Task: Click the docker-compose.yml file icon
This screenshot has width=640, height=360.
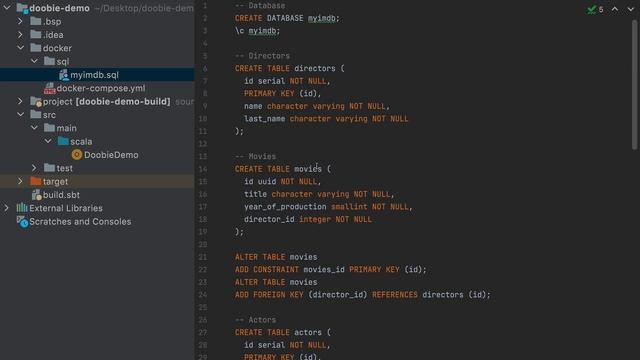Action: [49, 88]
